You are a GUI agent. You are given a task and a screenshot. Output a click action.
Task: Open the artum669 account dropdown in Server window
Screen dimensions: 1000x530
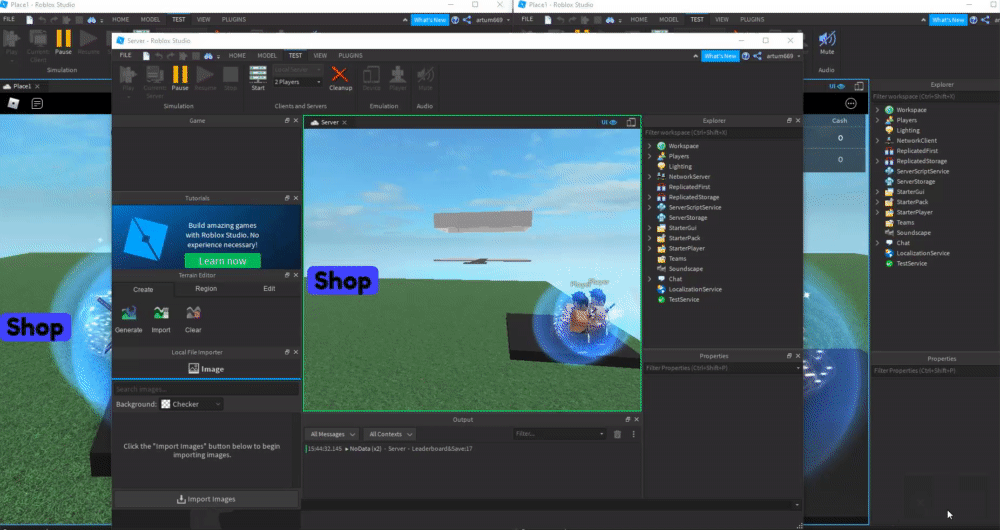click(783, 56)
